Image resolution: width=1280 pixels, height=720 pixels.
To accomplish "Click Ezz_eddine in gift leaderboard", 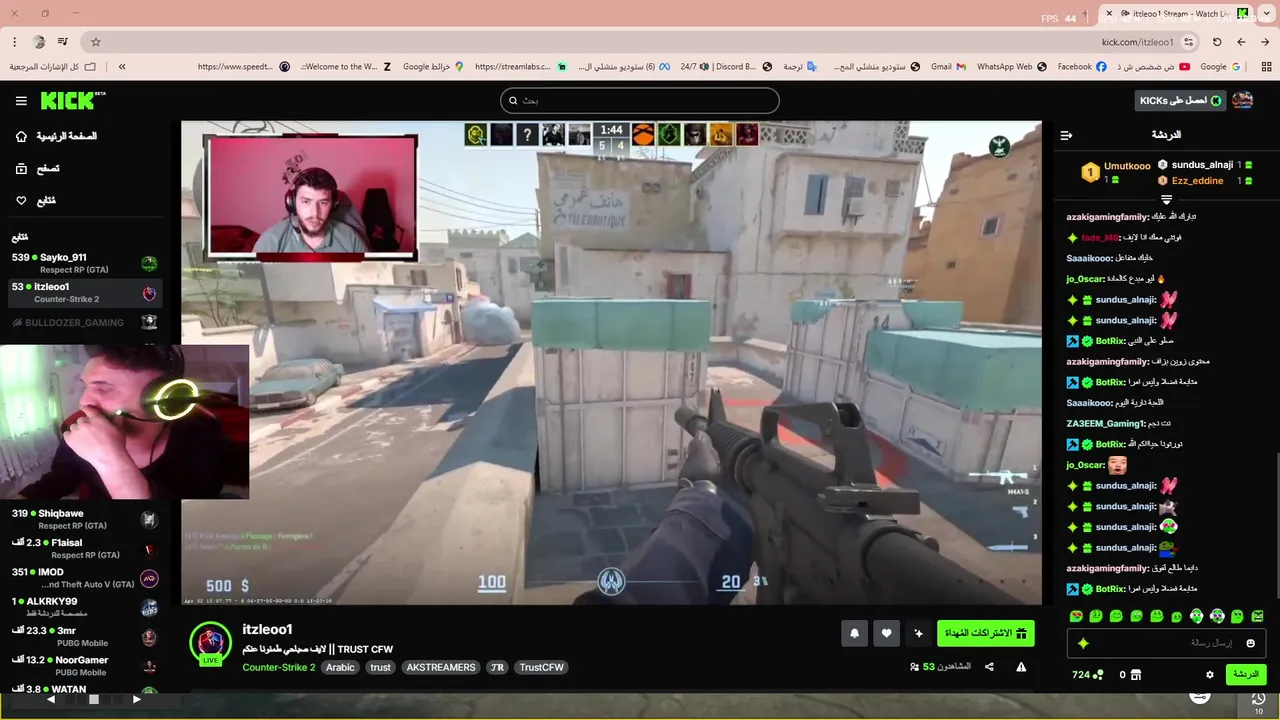I will click(1197, 181).
